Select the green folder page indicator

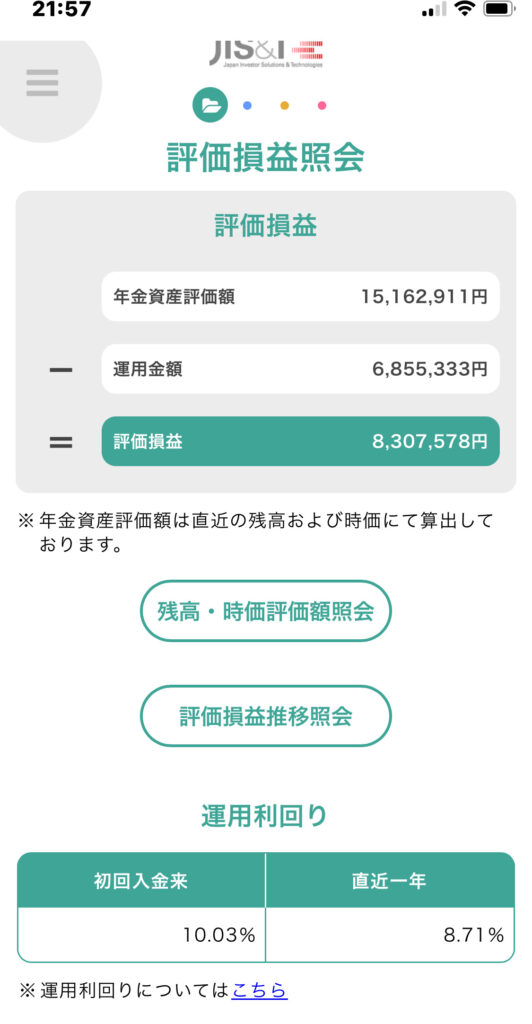coord(210,105)
